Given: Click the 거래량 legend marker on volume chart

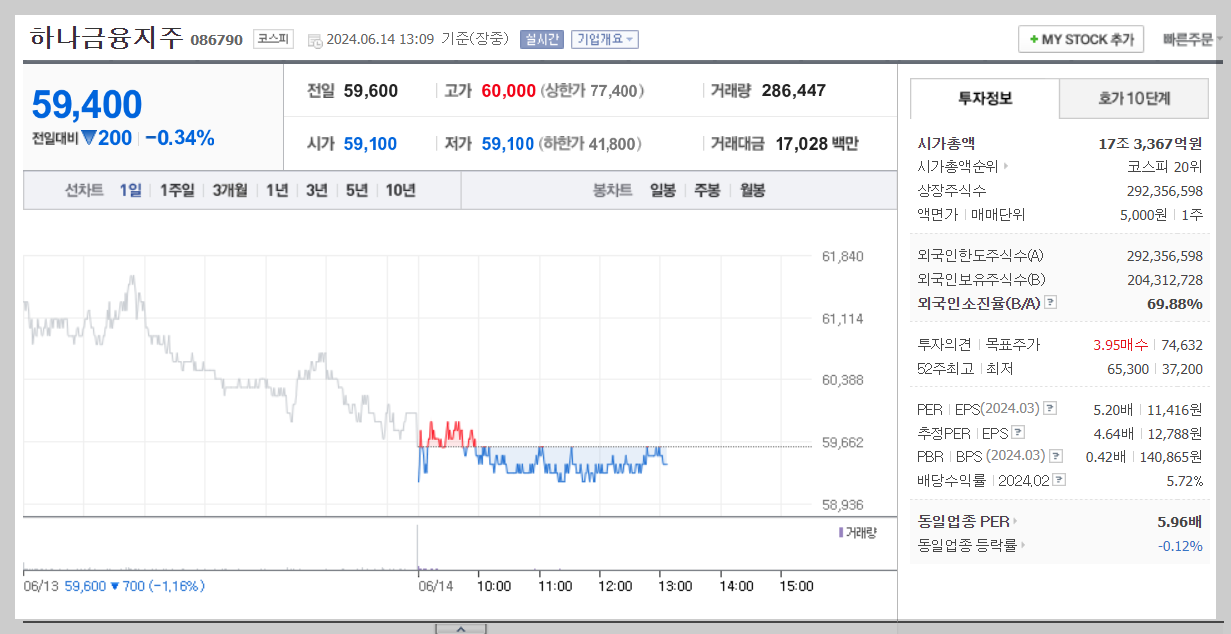Looking at the screenshot, I should coord(840,533).
